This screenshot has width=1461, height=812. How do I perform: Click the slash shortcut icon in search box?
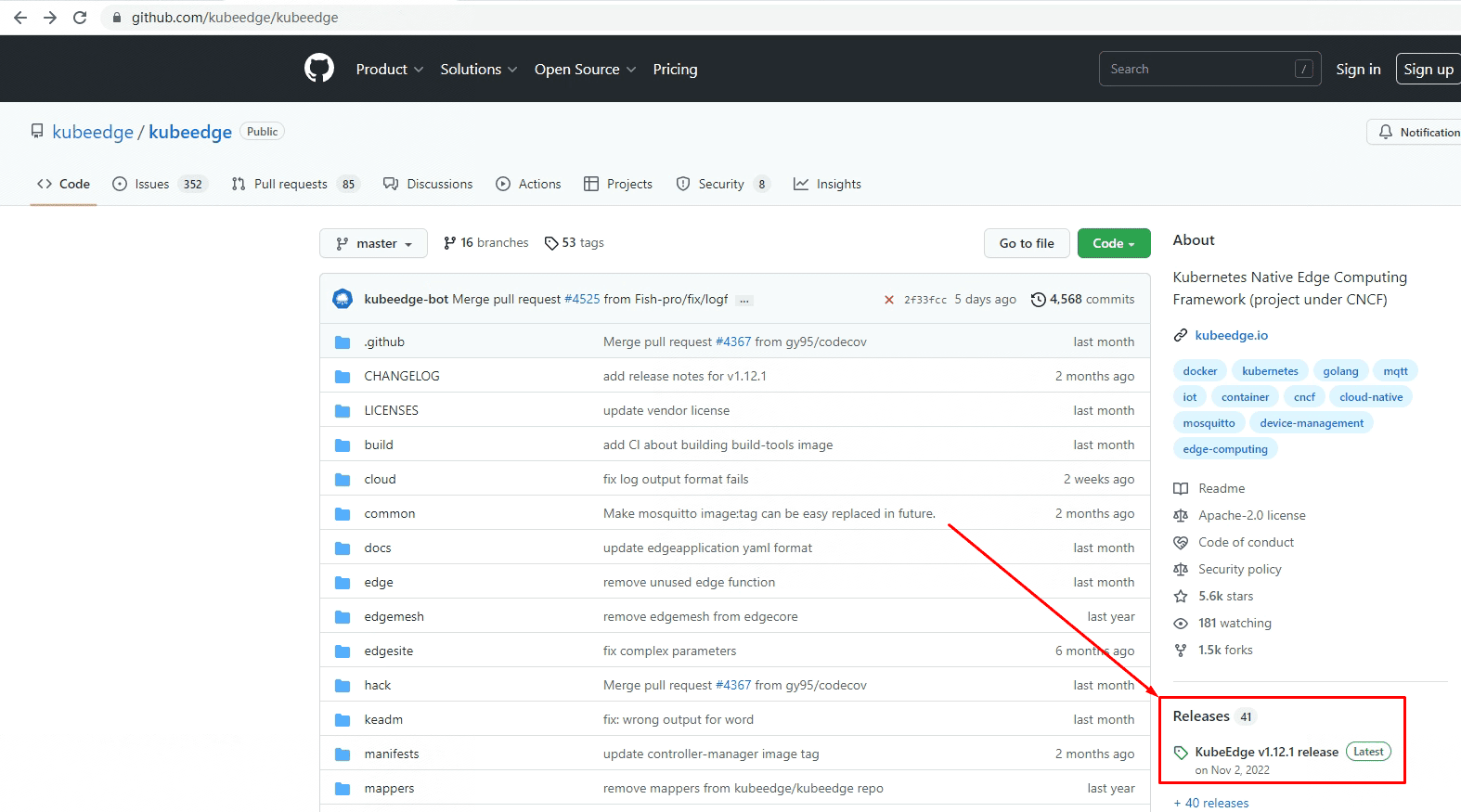[1304, 69]
